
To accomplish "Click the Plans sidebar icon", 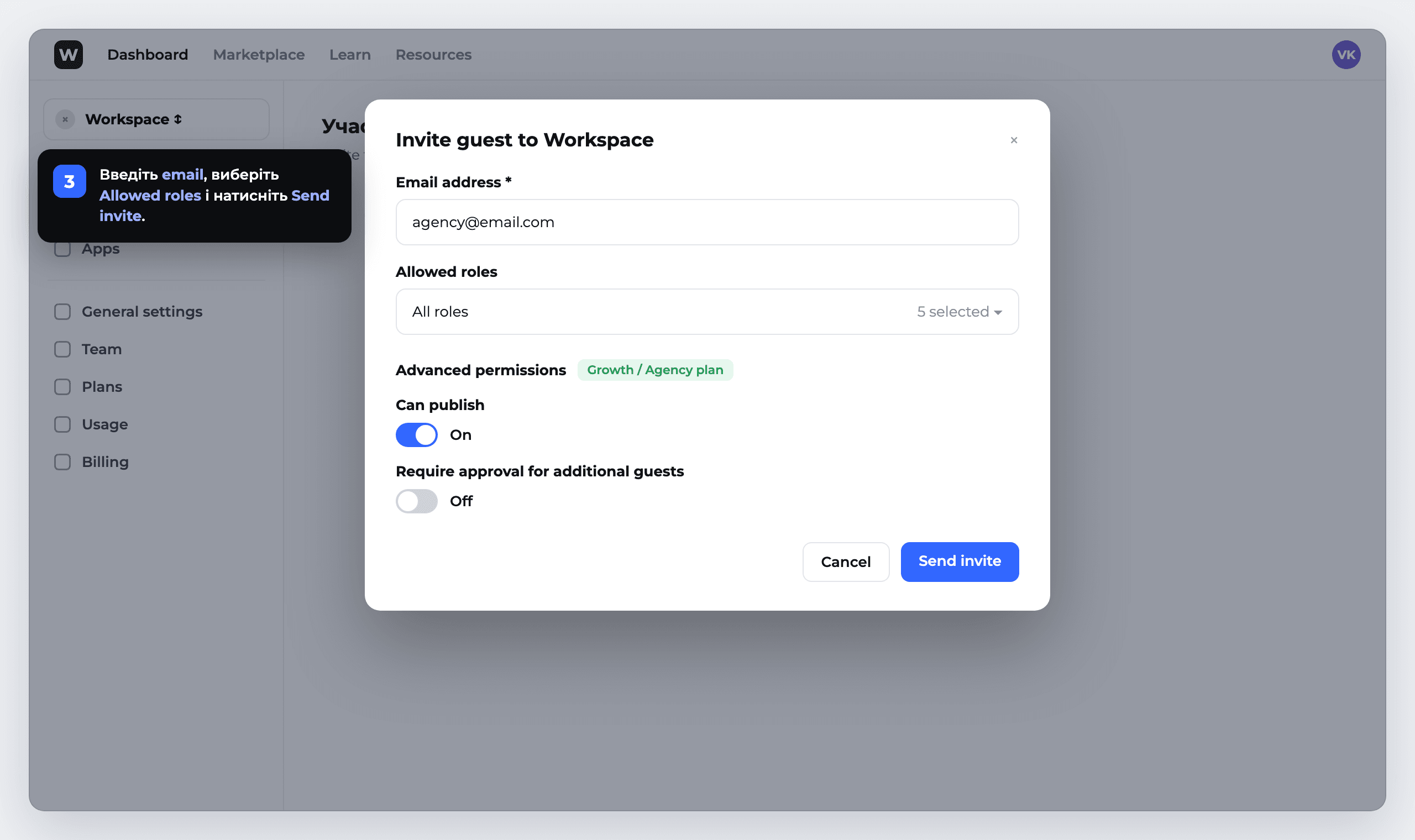I will click(62, 387).
